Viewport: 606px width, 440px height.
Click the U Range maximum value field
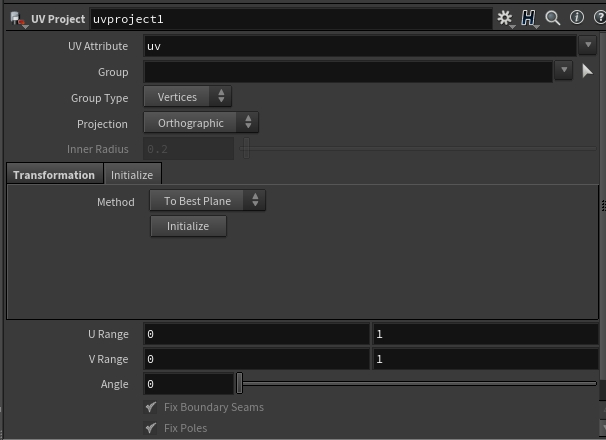[x=485, y=334]
